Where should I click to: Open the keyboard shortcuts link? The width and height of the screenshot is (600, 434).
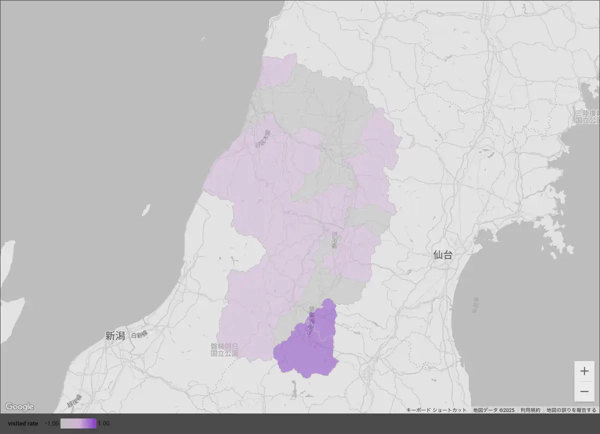click(x=435, y=410)
